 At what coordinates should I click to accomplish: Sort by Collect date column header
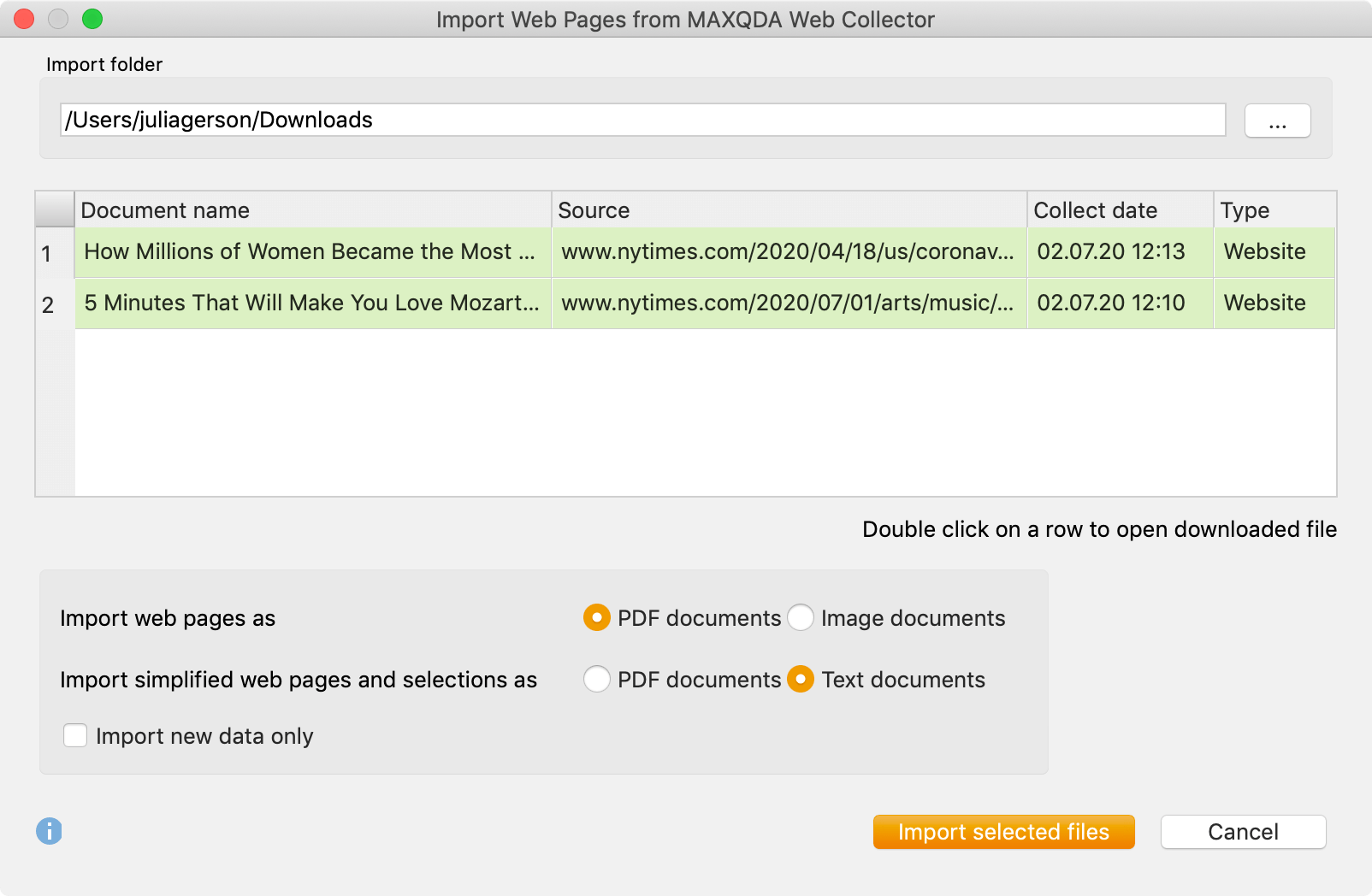click(x=1121, y=210)
